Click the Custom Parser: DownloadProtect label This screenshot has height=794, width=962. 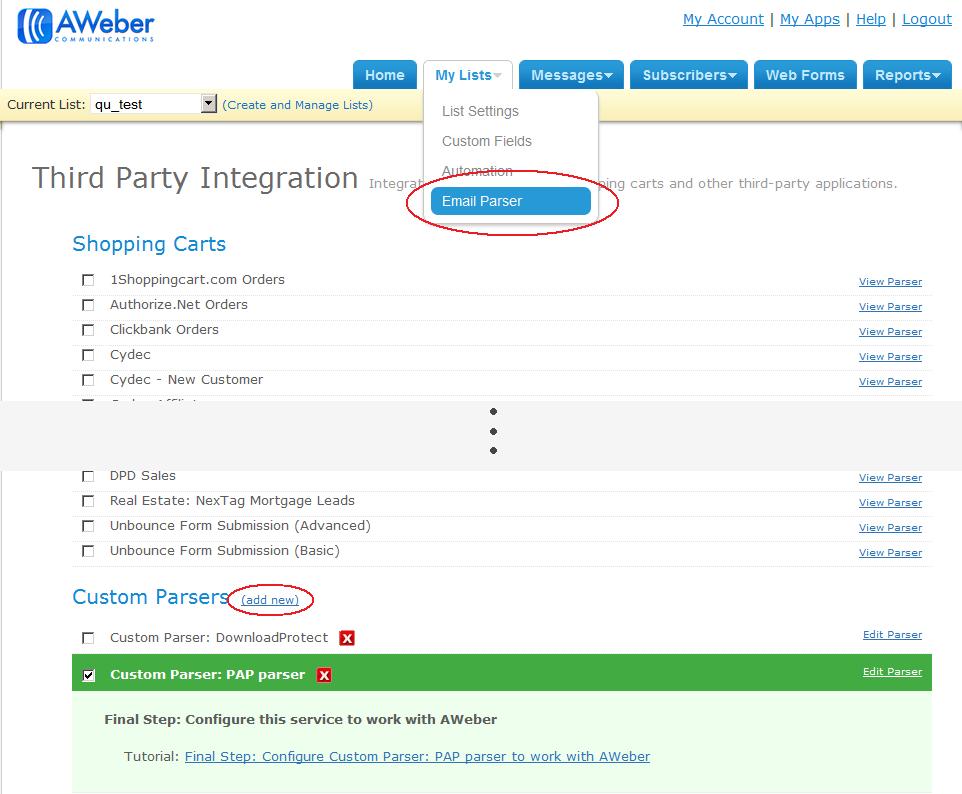tap(219, 638)
